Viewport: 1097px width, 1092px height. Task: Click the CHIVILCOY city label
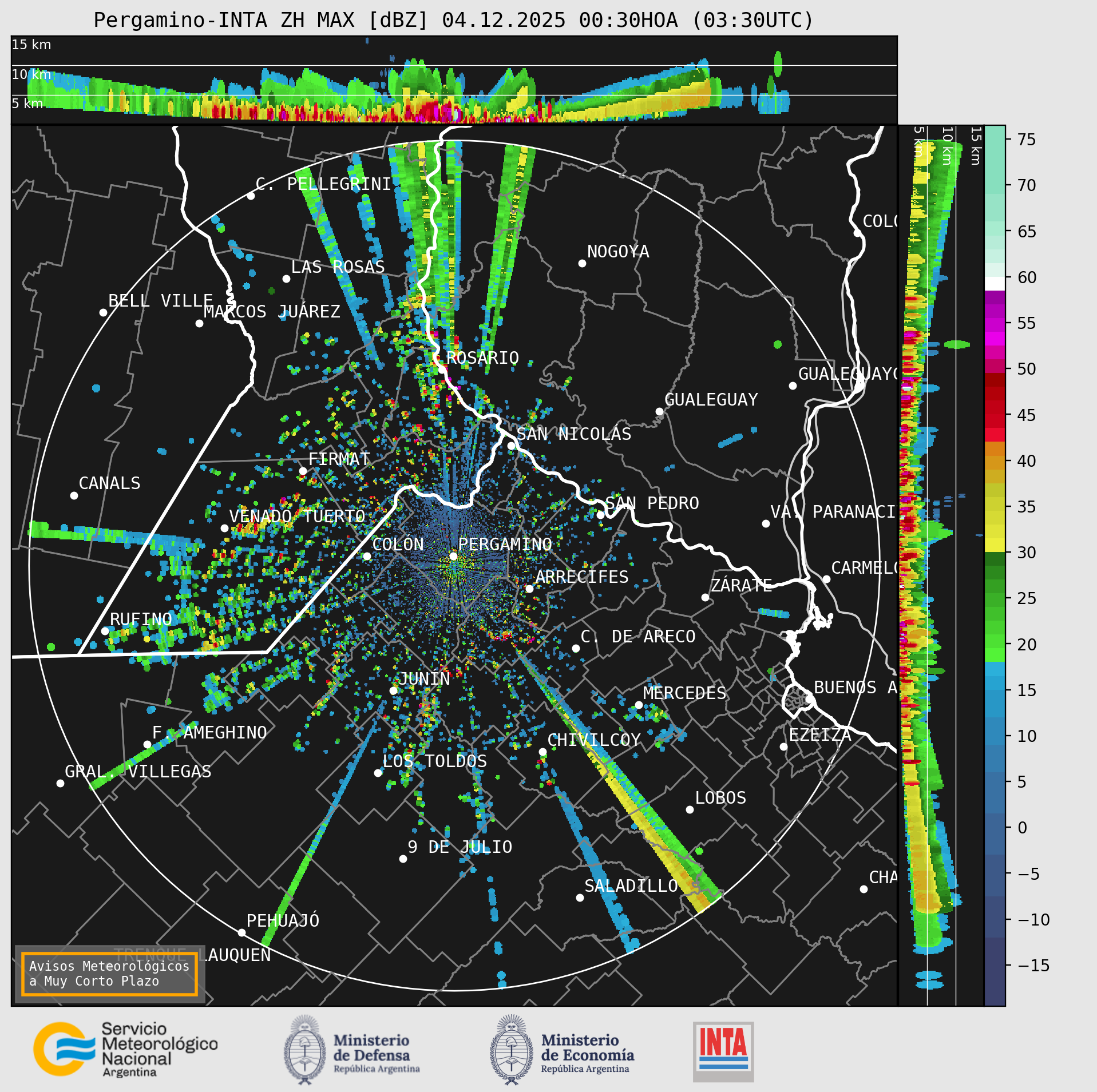point(594,740)
